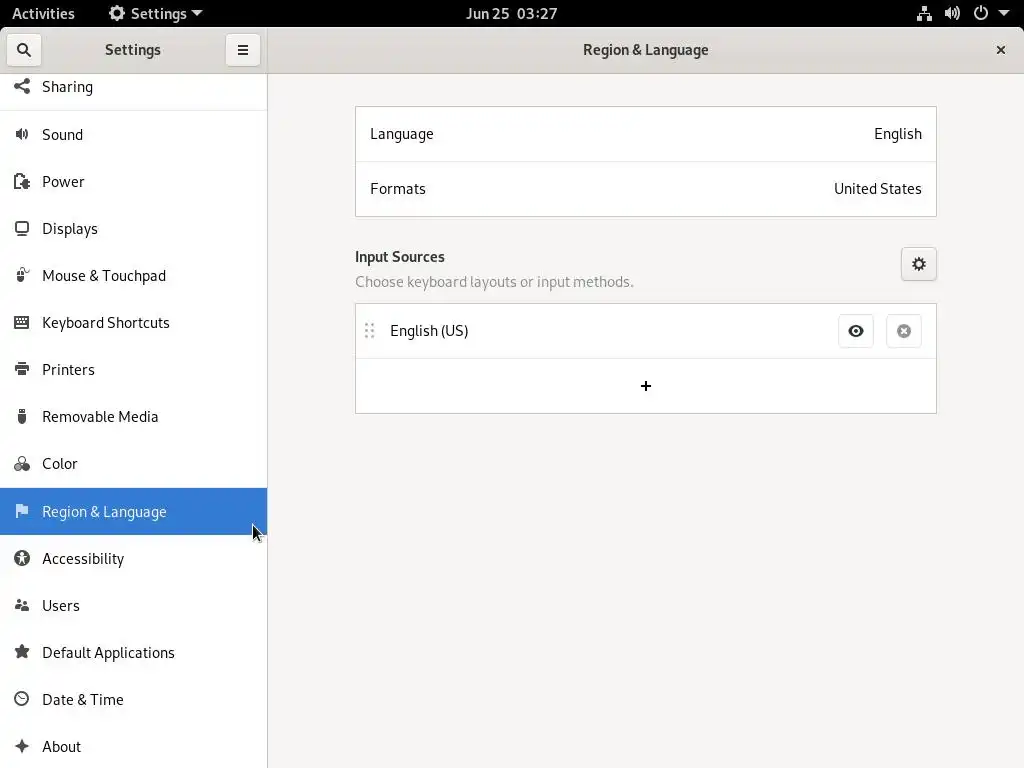This screenshot has width=1024, height=768.
Task: Select Mouse & Touchpad in sidebar
Action: pos(133,276)
